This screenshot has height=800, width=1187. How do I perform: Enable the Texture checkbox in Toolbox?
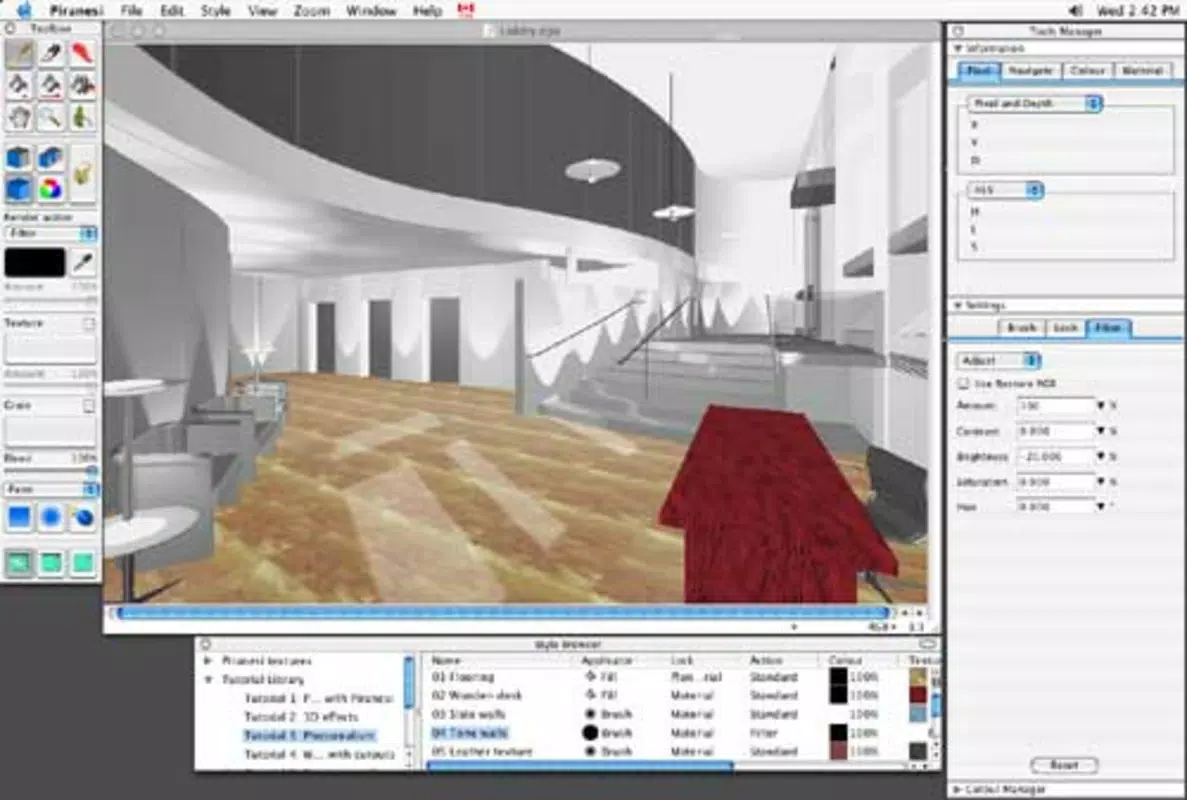point(89,323)
